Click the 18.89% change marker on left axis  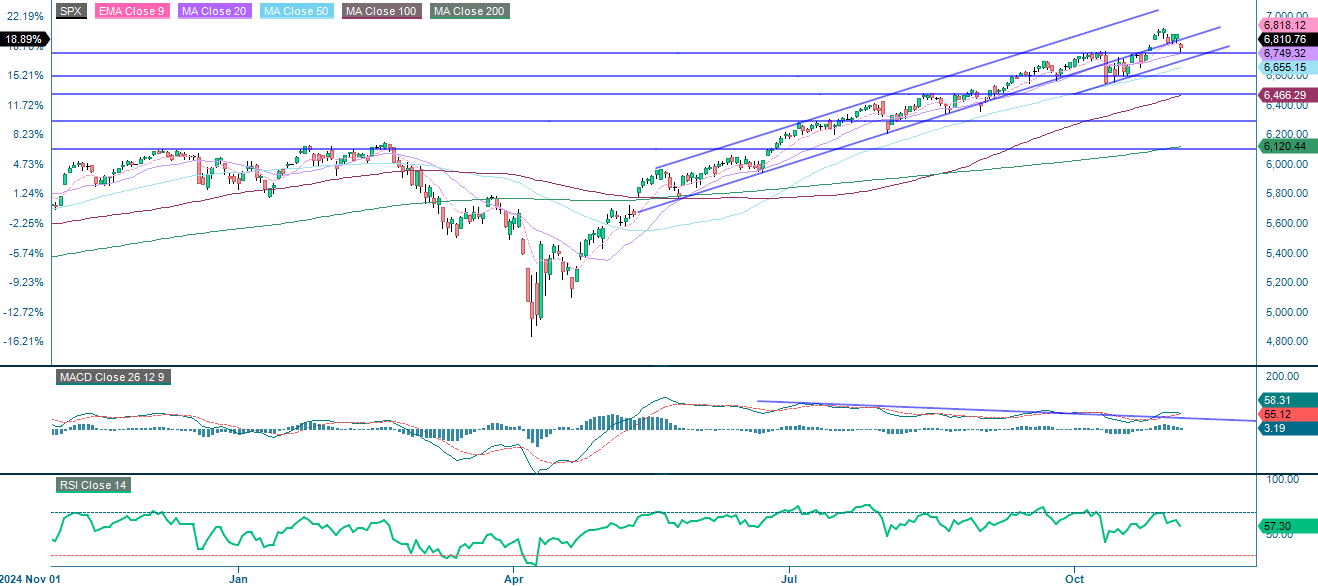tap(24, 40)
